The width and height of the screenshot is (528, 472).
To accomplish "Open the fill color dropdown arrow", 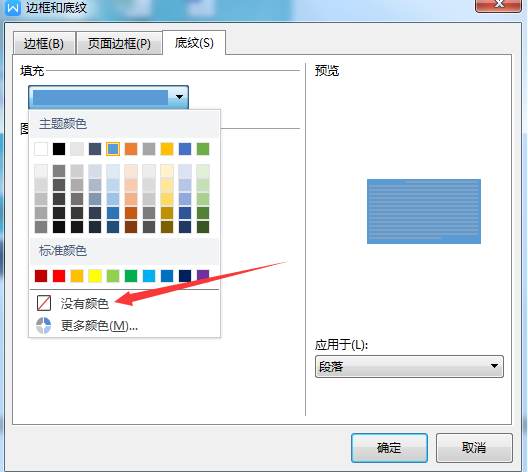I will (179, 97).
